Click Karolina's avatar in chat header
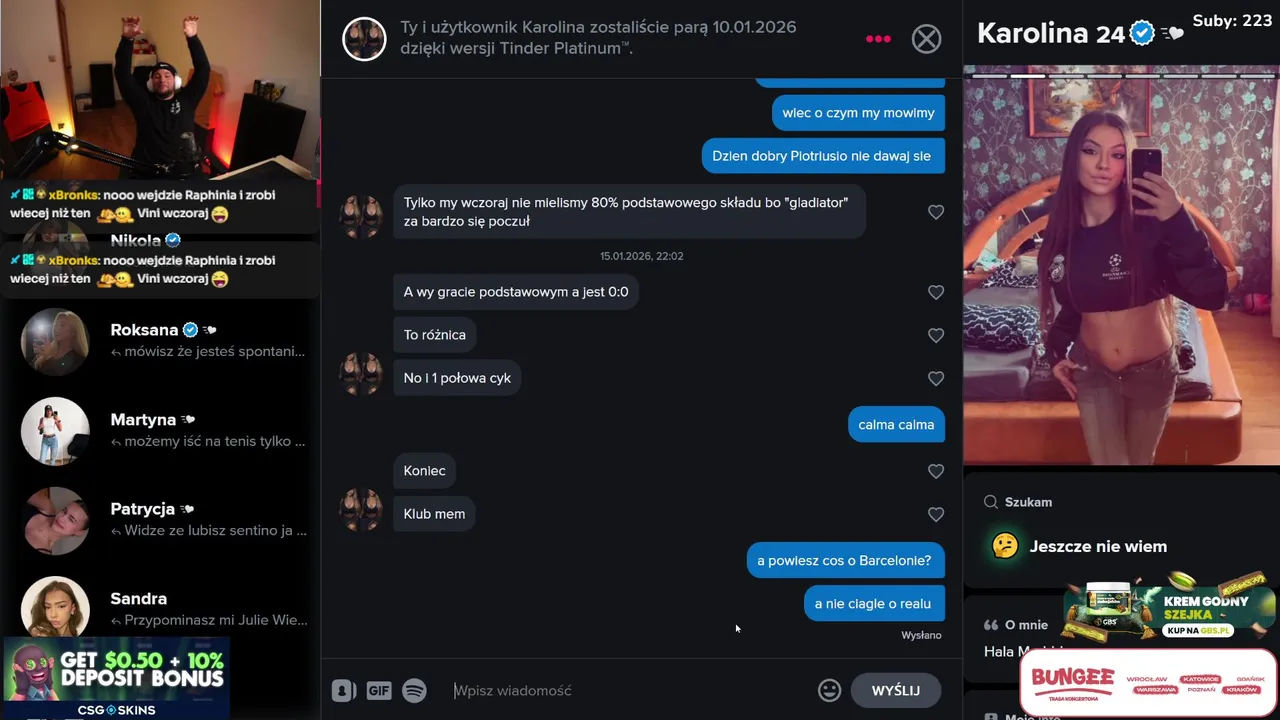Screen dimensions: 1280x720 (364, 39)
